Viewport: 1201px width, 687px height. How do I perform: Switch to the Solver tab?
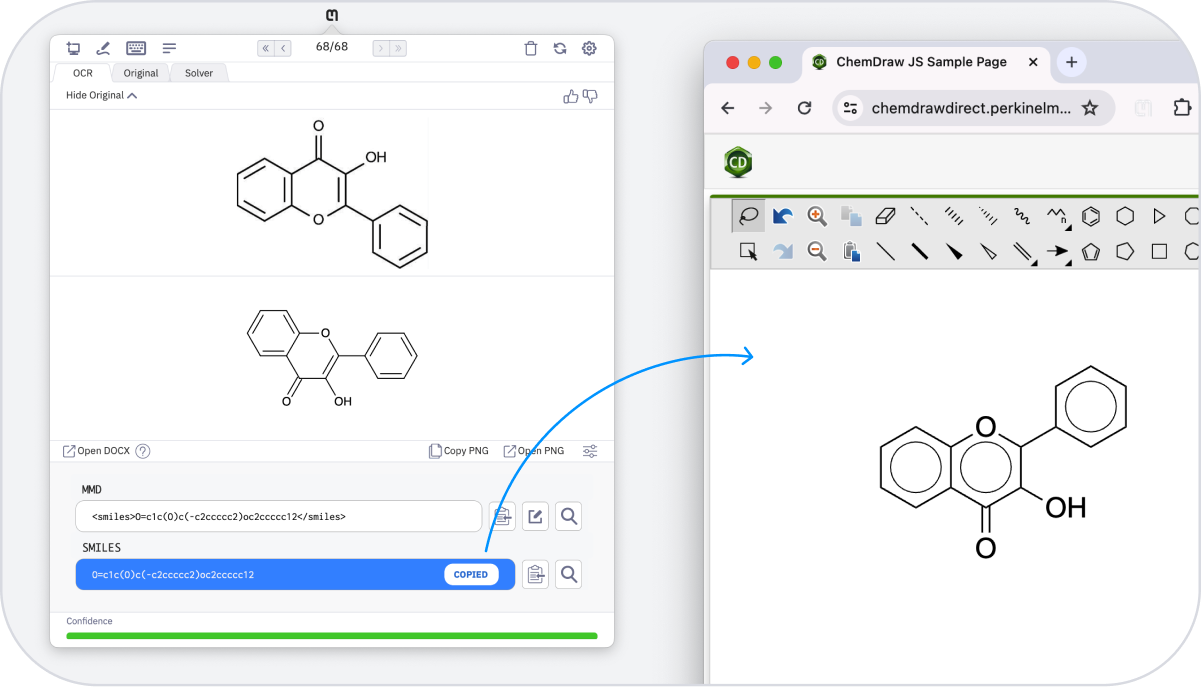point(198,72)
